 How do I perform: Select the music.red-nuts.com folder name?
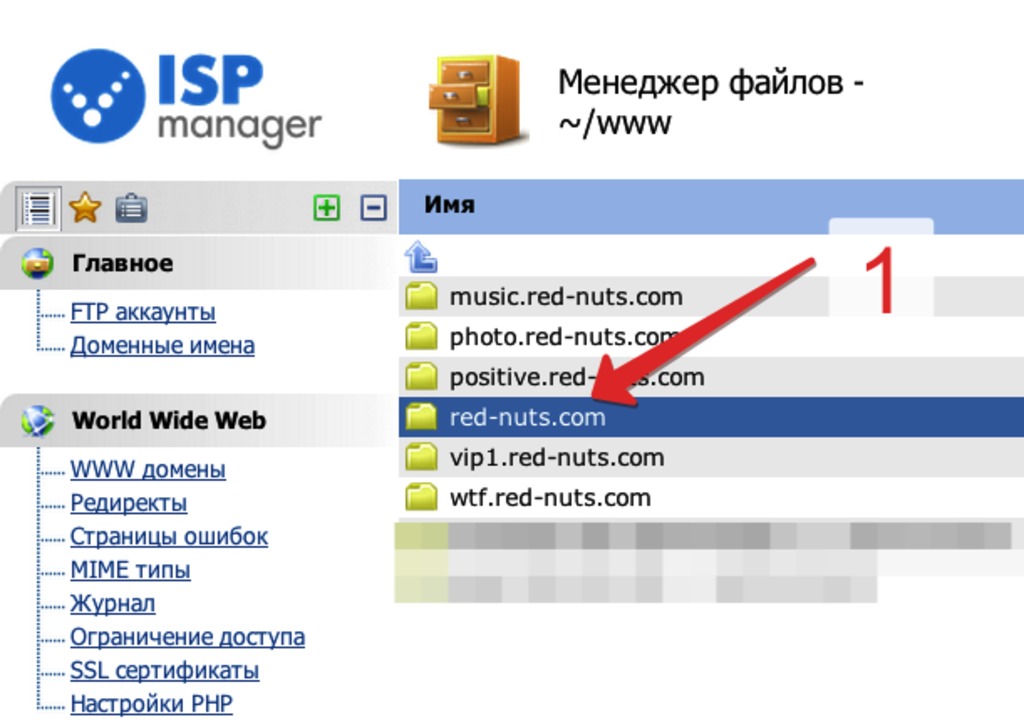click(566, 297)
